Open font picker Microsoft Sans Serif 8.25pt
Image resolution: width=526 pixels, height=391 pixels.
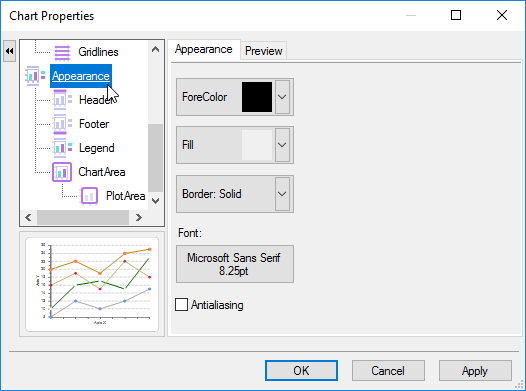(x=235, y=264)
